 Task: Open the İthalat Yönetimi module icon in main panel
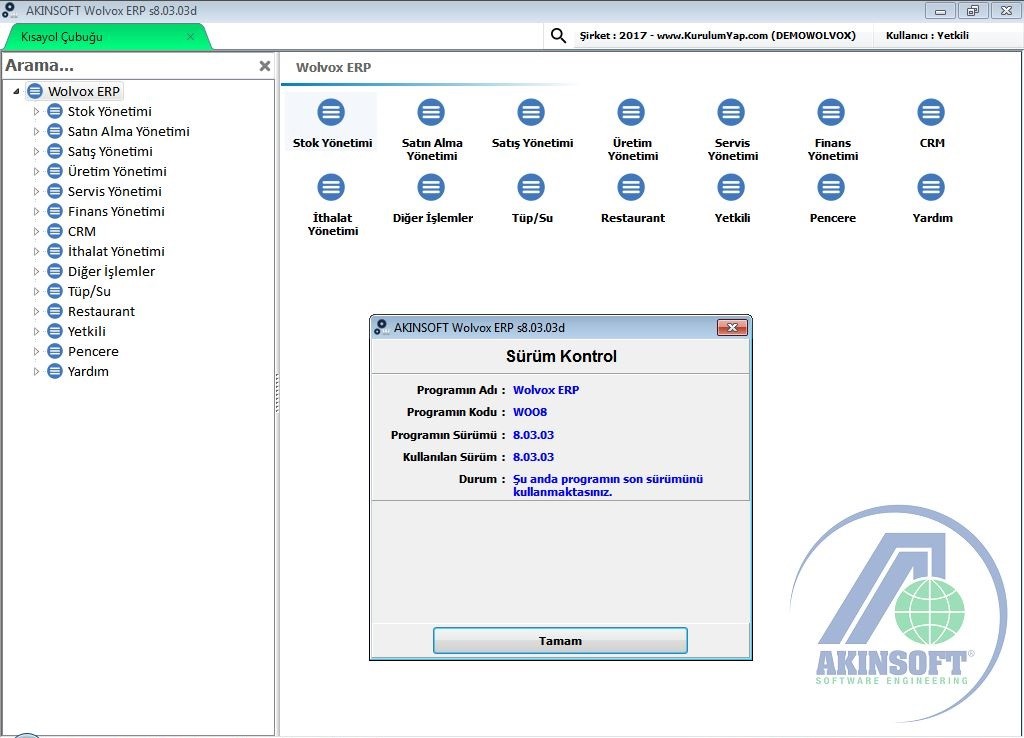click(332, 187)
